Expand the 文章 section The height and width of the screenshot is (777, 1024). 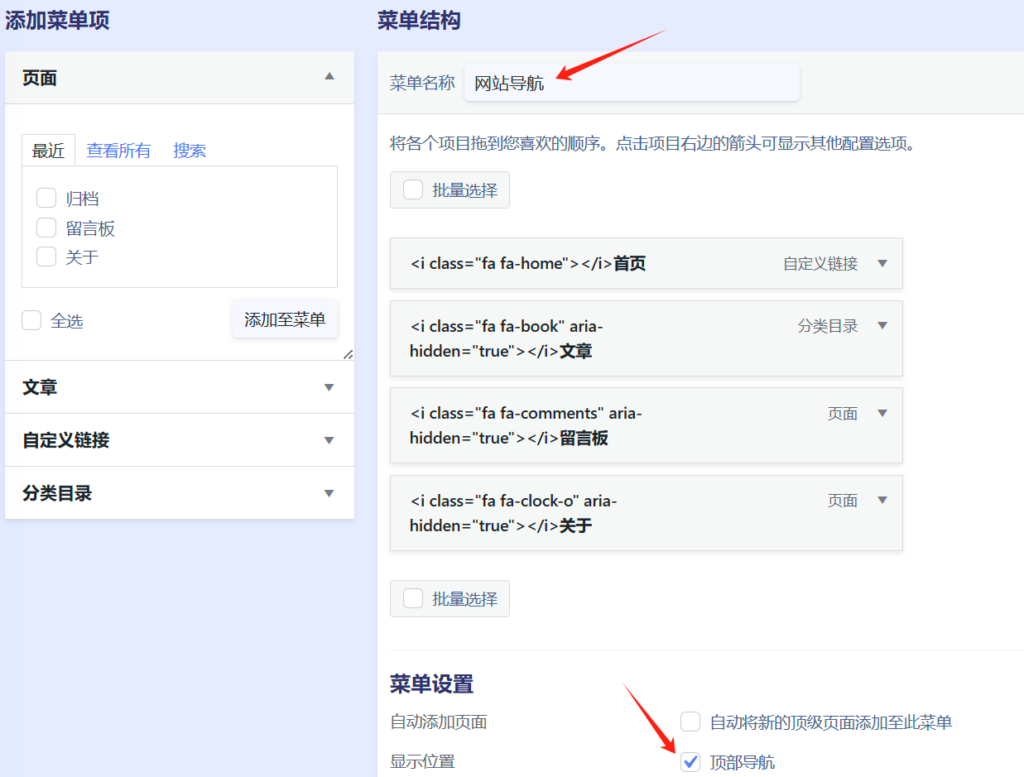pos(329,387)
